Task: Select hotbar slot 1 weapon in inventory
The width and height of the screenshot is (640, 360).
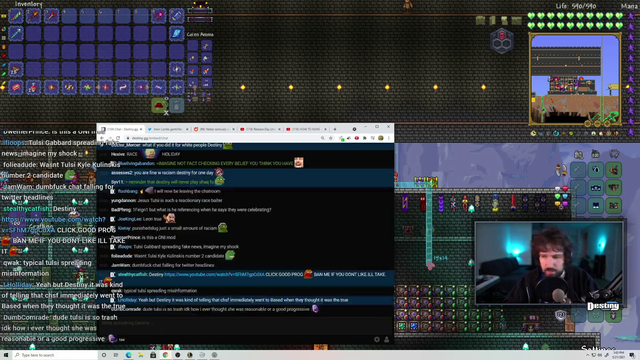Action: [16, 16]
